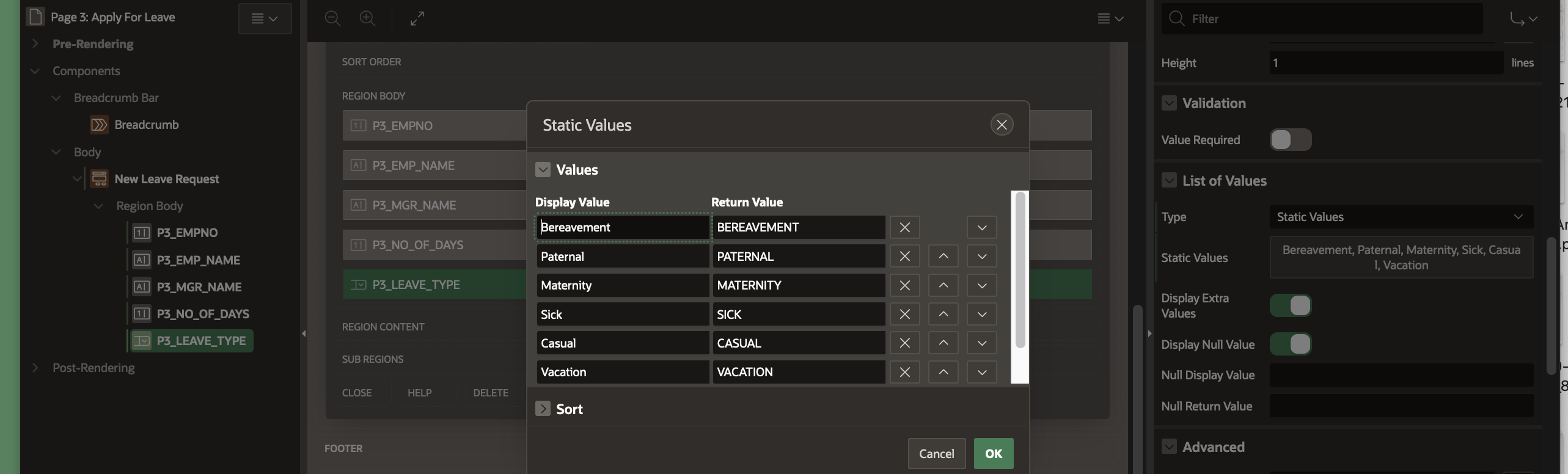Remove the Bereavement row with its X icon
The image size is (1568, 474).
(904, 227)
